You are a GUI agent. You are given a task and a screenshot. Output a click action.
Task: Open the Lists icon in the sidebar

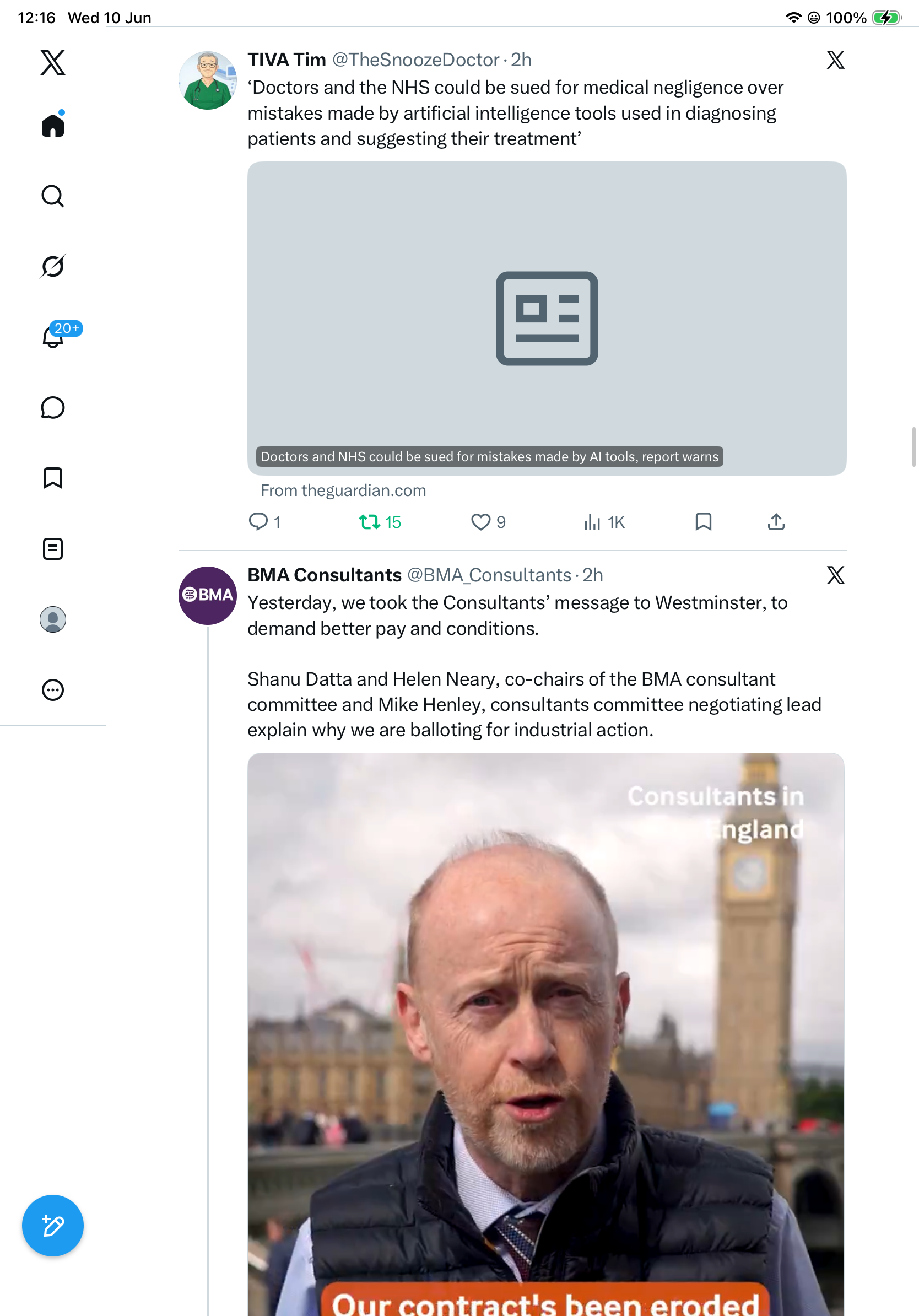click(53, 548)
